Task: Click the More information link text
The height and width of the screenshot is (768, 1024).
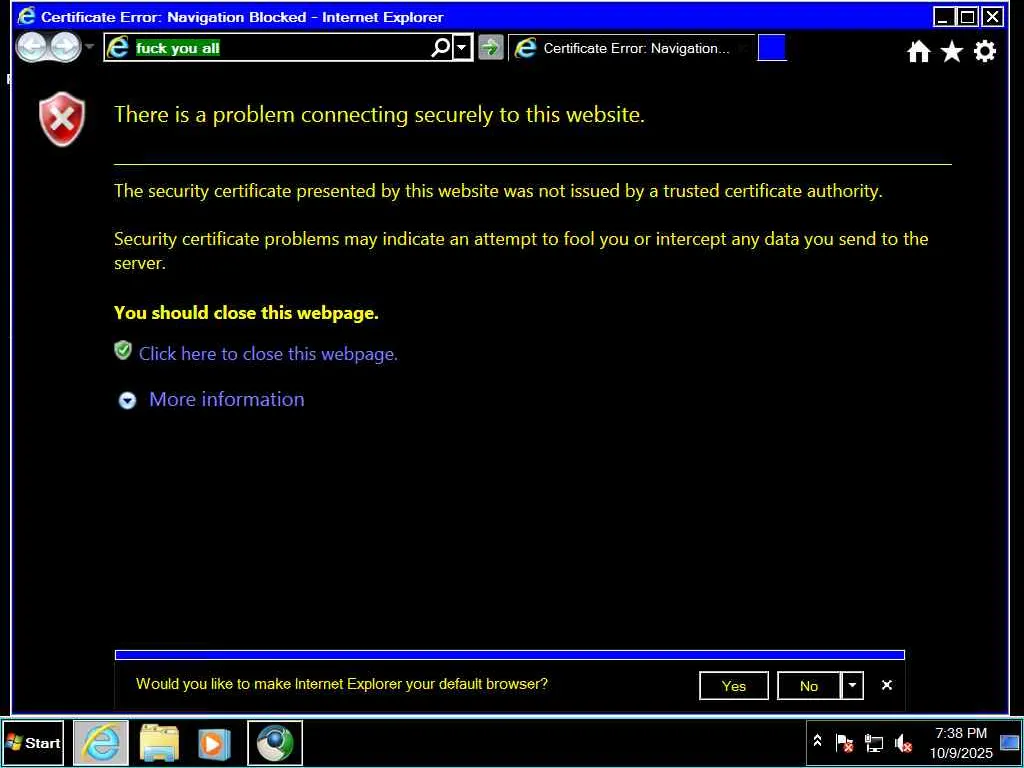Action: click(x=227, y=399)
